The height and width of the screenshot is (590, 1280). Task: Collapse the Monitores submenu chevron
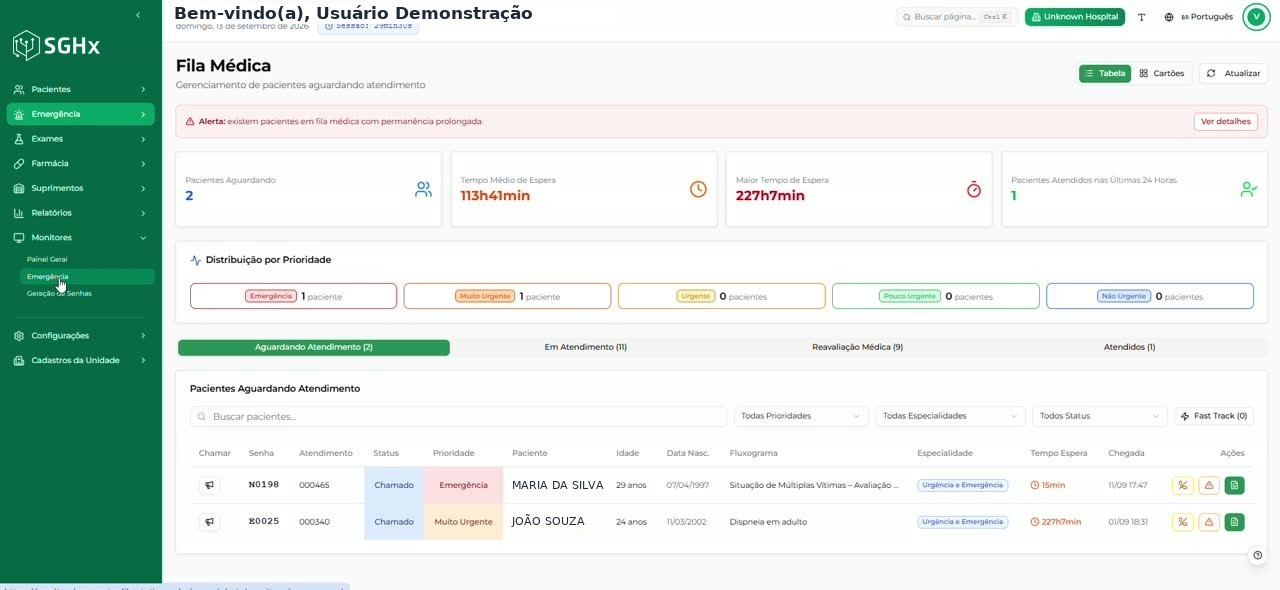[143, 237]
